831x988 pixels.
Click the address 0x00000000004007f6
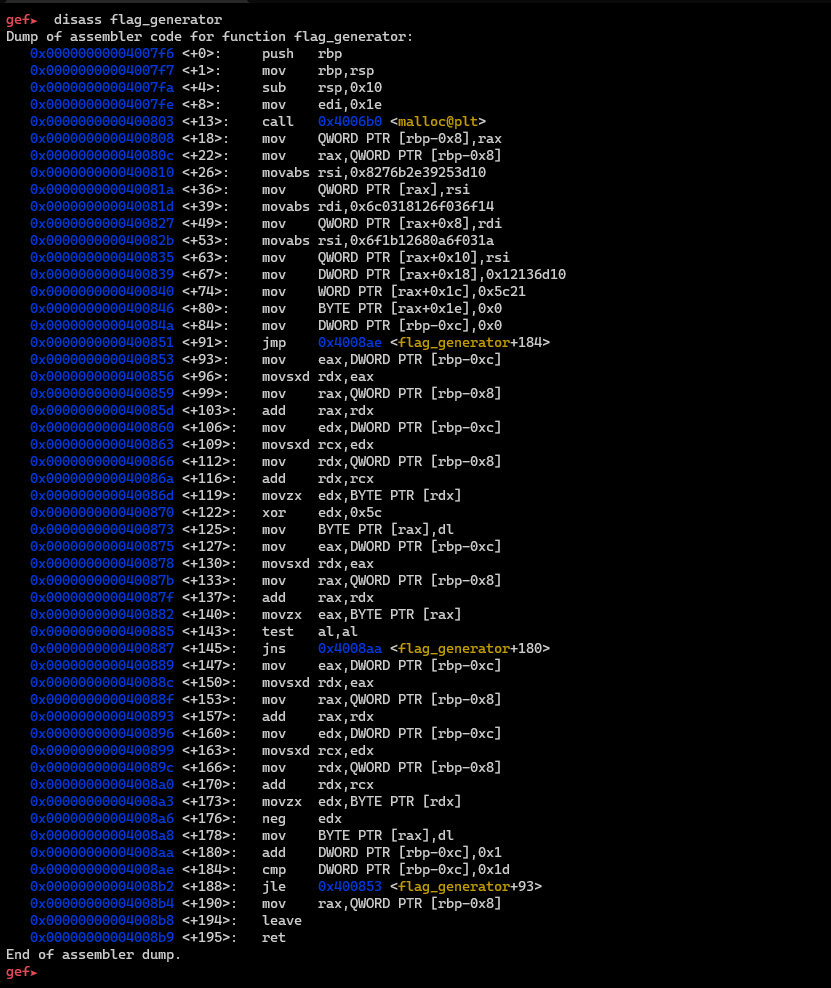(x=102, y=54)
